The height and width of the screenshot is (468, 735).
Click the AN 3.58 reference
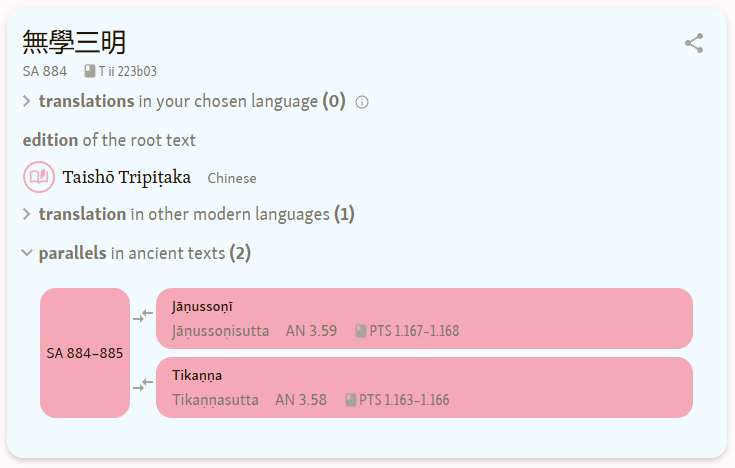tap(301, 400)
